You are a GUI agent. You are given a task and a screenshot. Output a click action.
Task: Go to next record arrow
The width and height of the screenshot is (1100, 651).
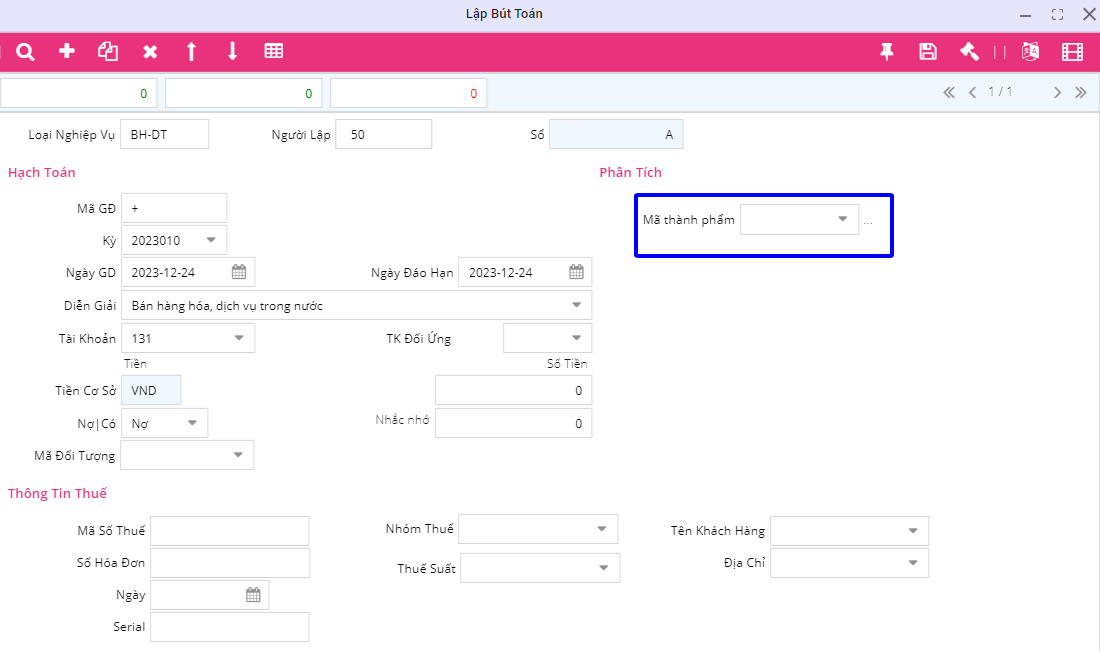coord(1057,92)
